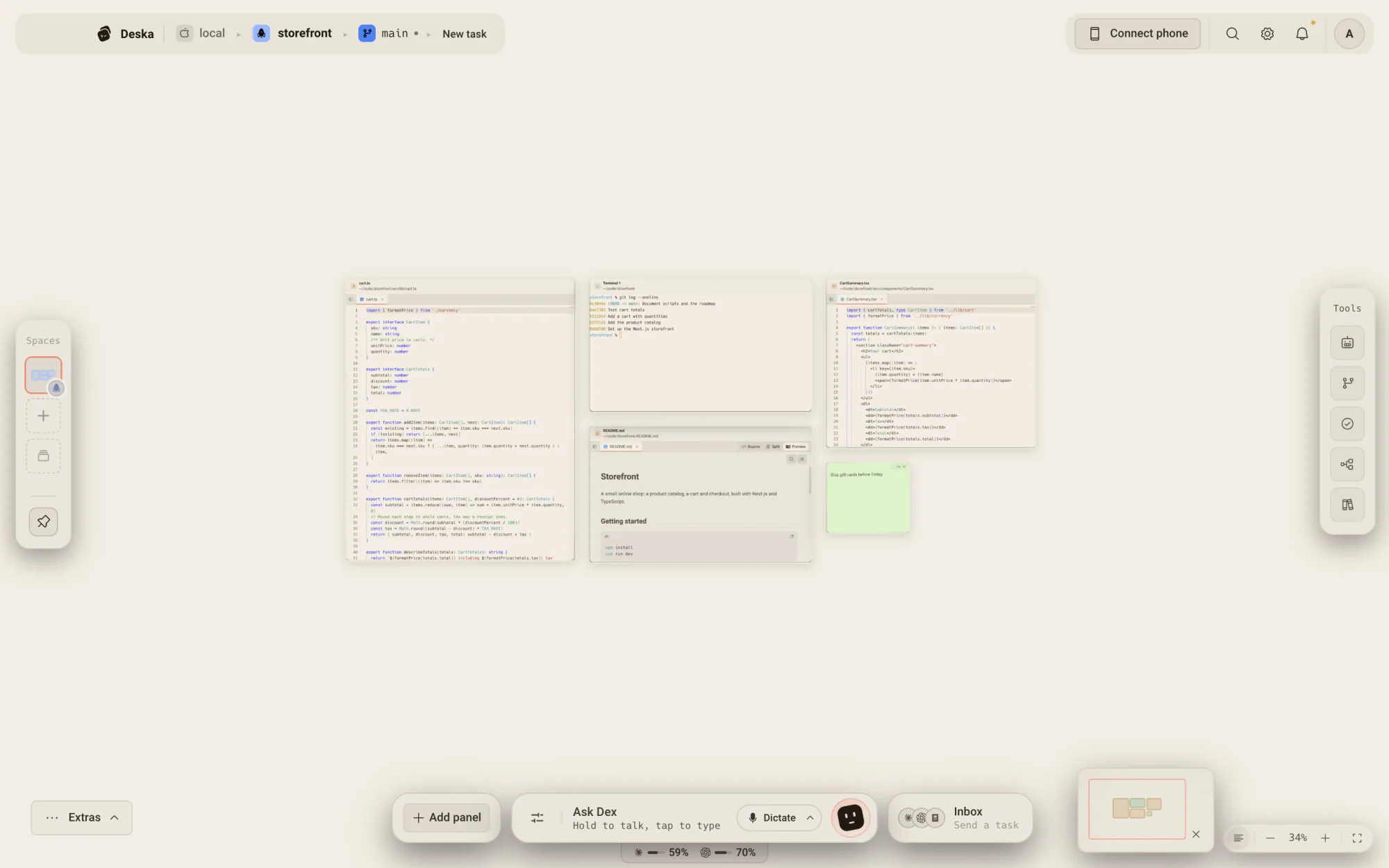Open the user avatar labeled A
Screen dimensions: 1389x868
1349,33
